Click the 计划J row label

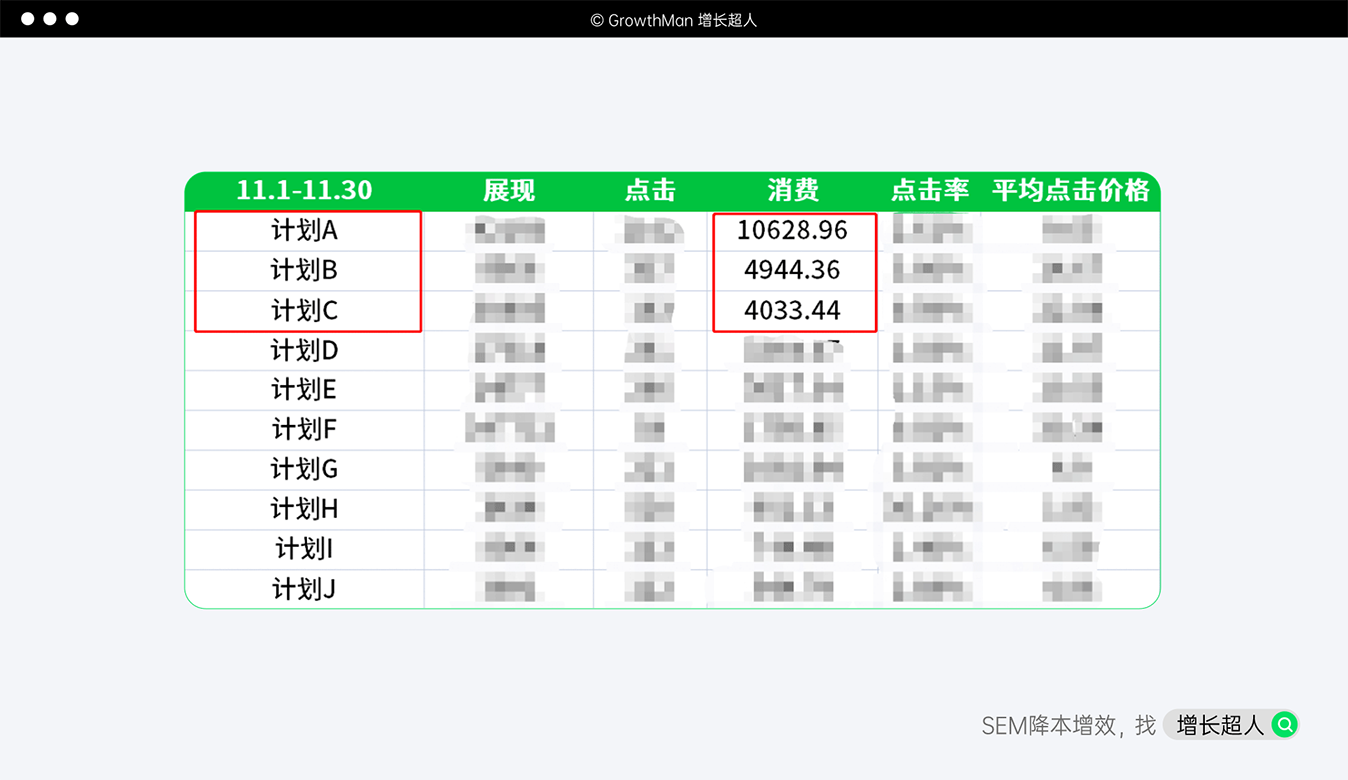tap(304, 589)
